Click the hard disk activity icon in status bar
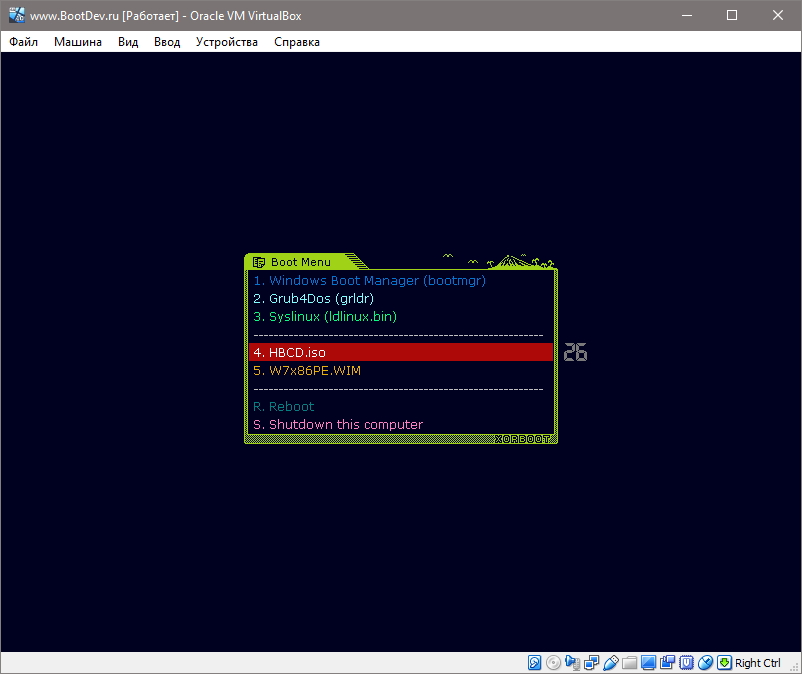 click(x=533, y=662)
